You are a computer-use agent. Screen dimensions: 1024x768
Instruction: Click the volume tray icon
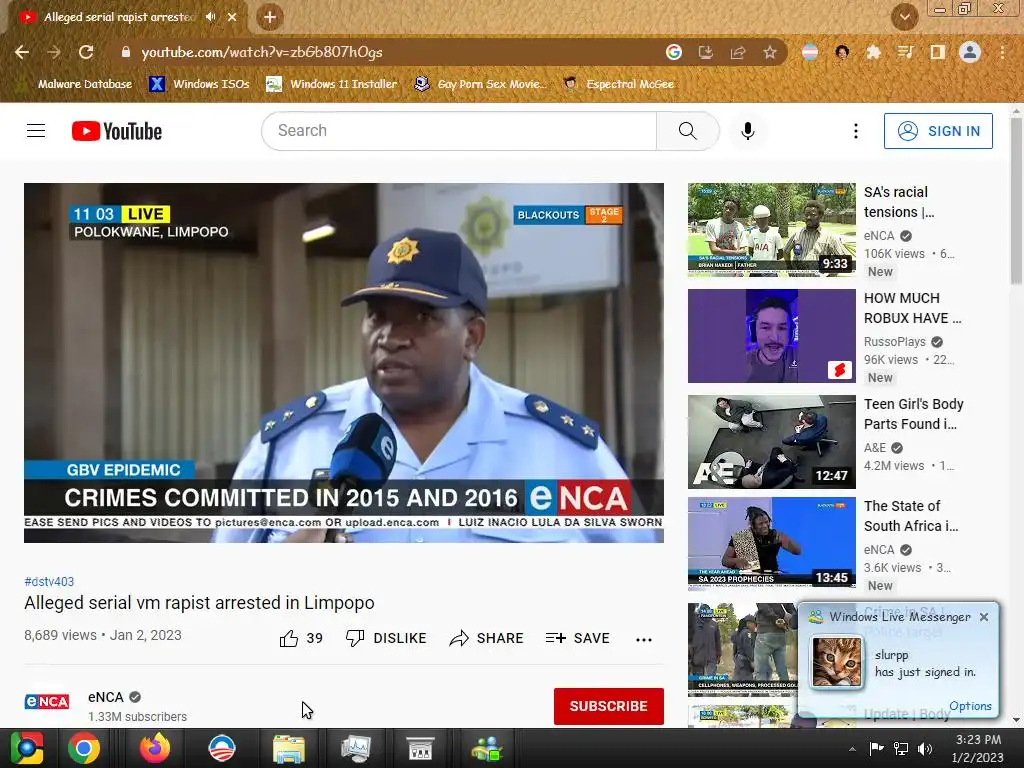925,749
